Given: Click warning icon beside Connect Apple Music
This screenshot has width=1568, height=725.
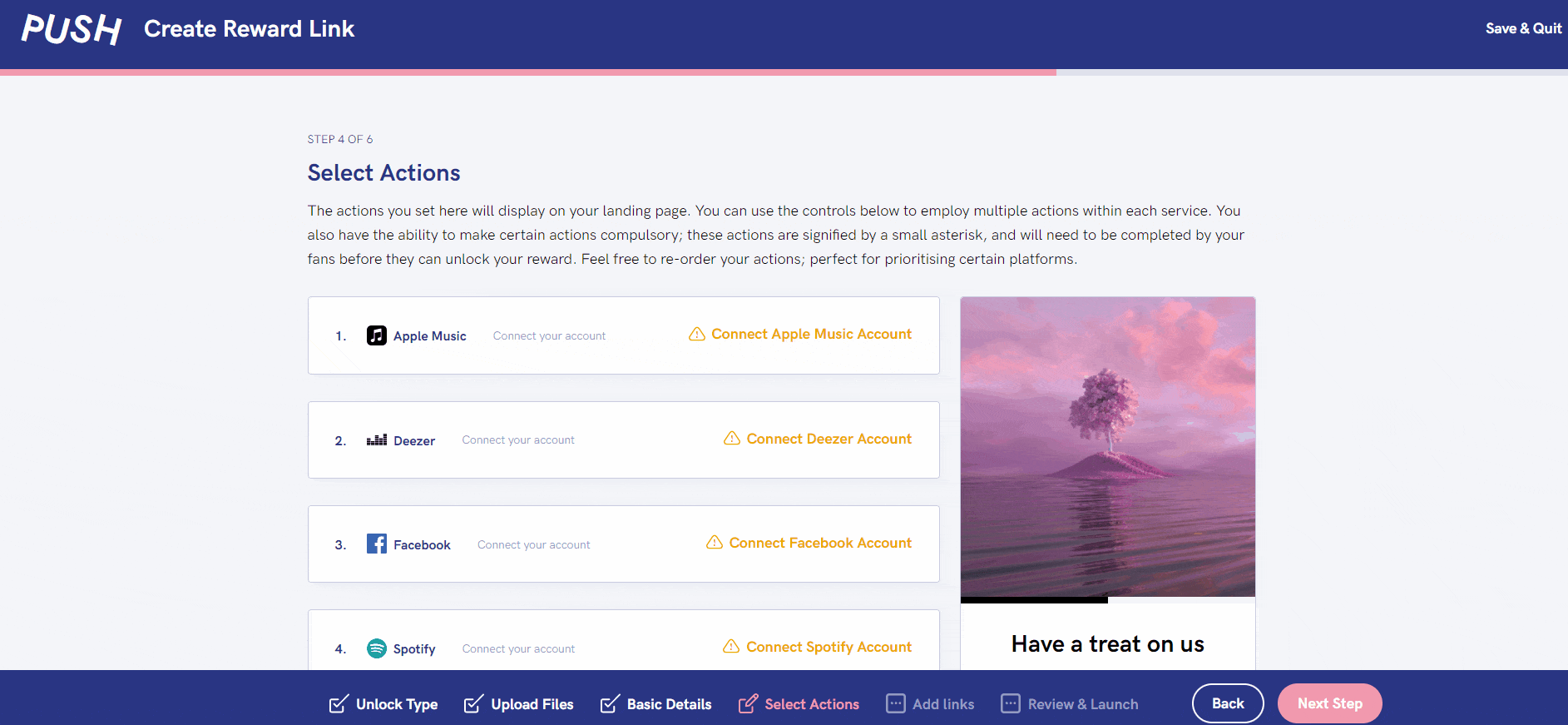Looking at the screenshot, I should tap(697, 334).
